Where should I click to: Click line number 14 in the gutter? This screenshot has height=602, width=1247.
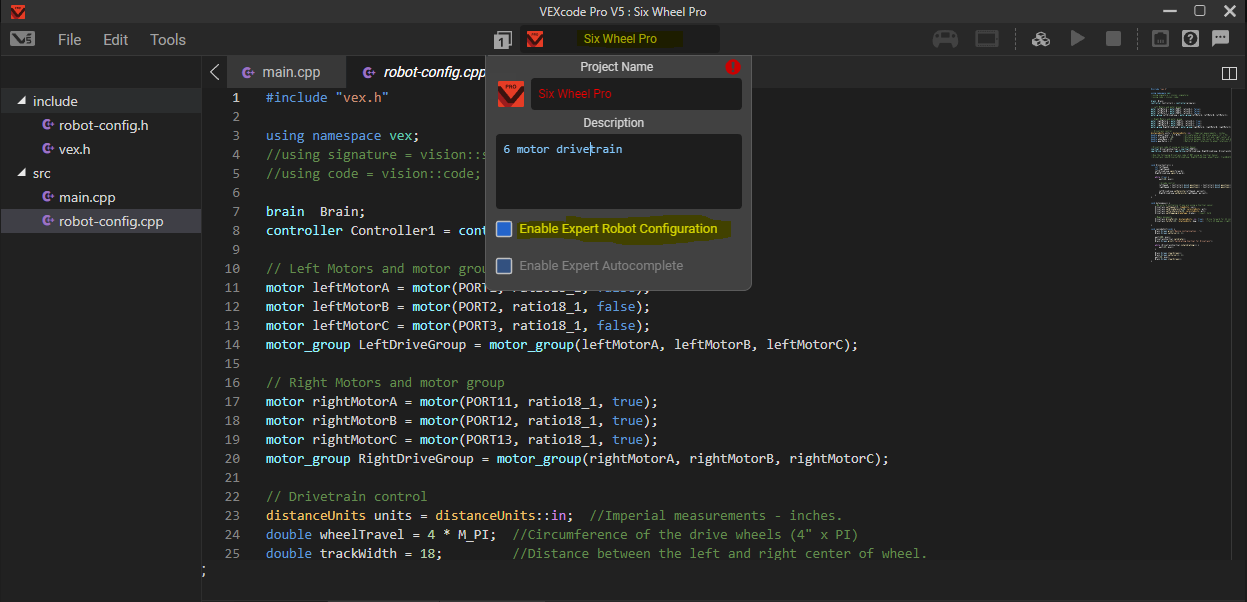pyautogui.click(x=232, y=344)
